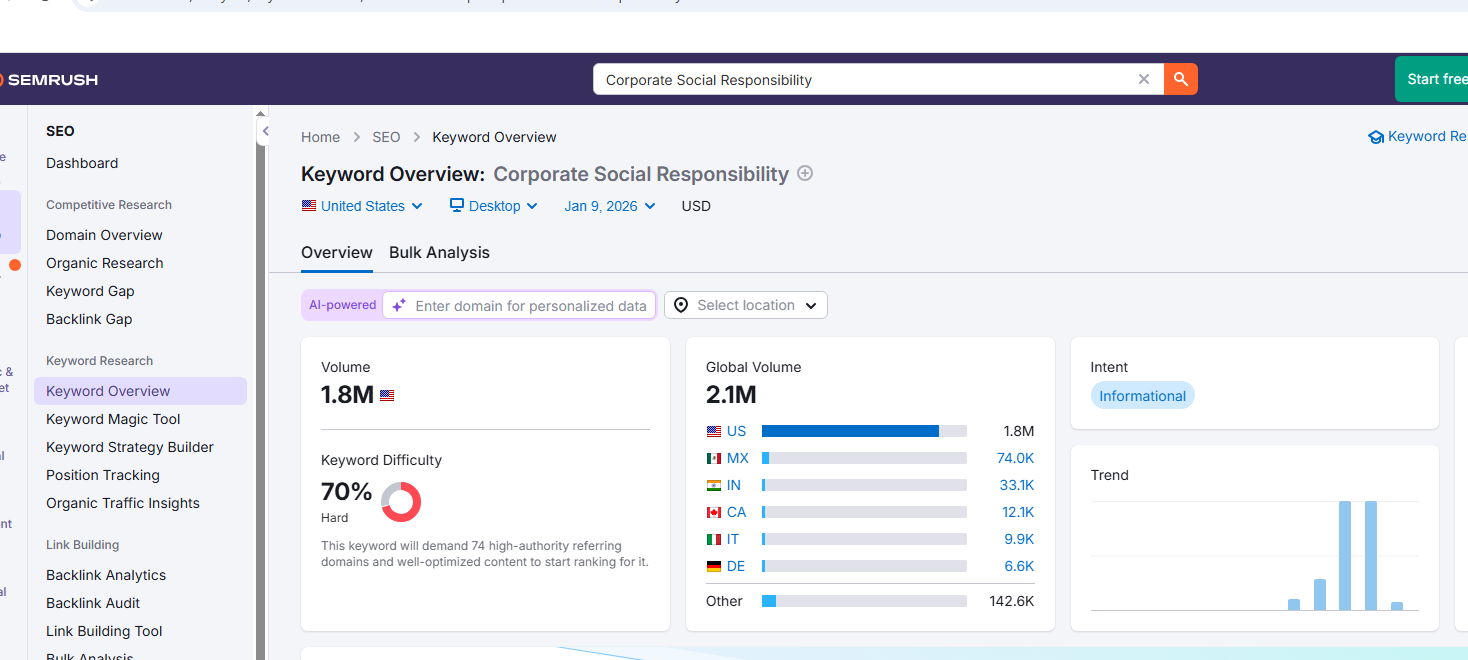The width and height of the screenshot is (1468, 660).
Task: Click the US volume bar in Global Volume
Action: [x=864, y=431]
